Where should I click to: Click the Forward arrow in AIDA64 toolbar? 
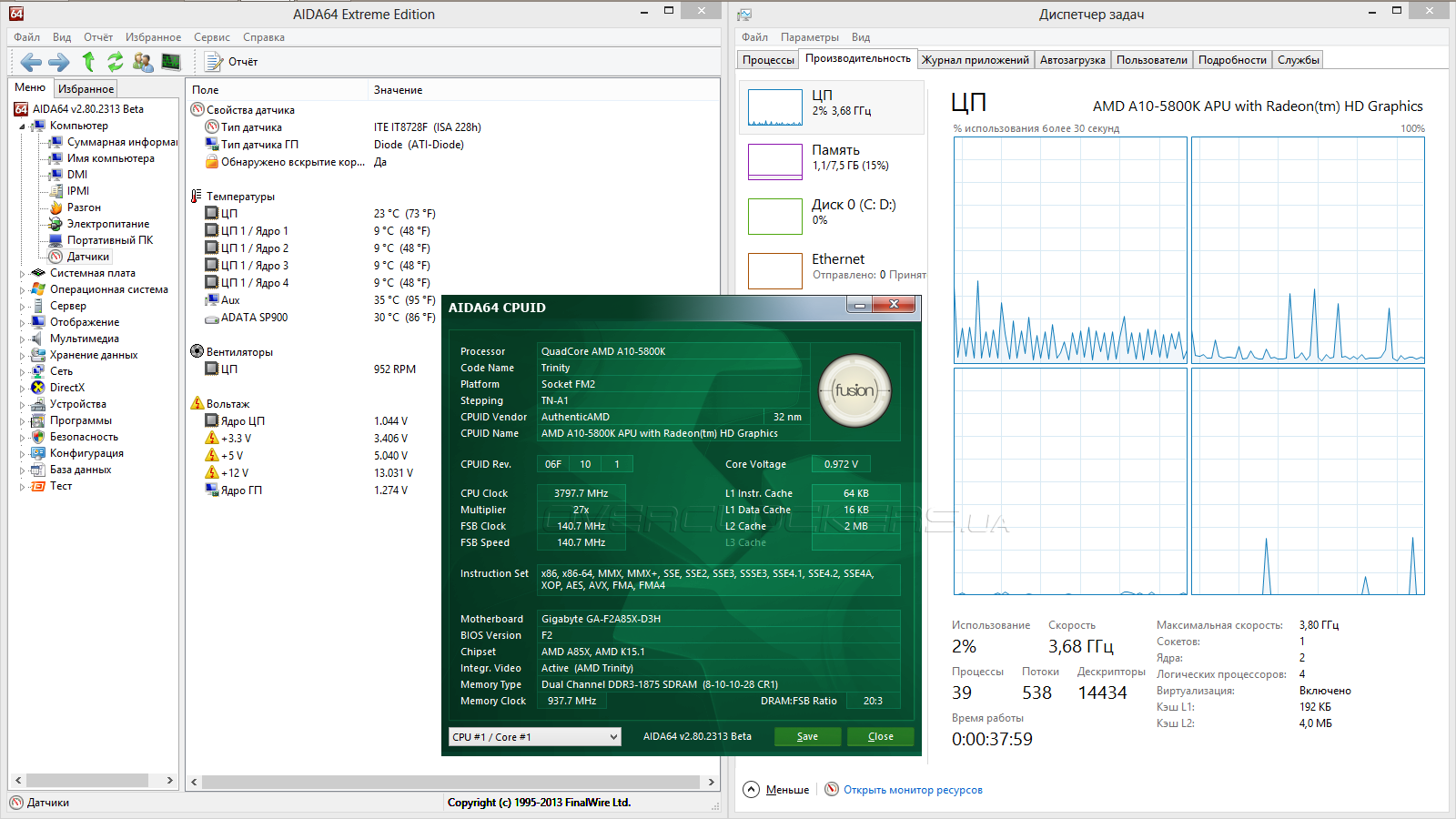coord(59,62)
